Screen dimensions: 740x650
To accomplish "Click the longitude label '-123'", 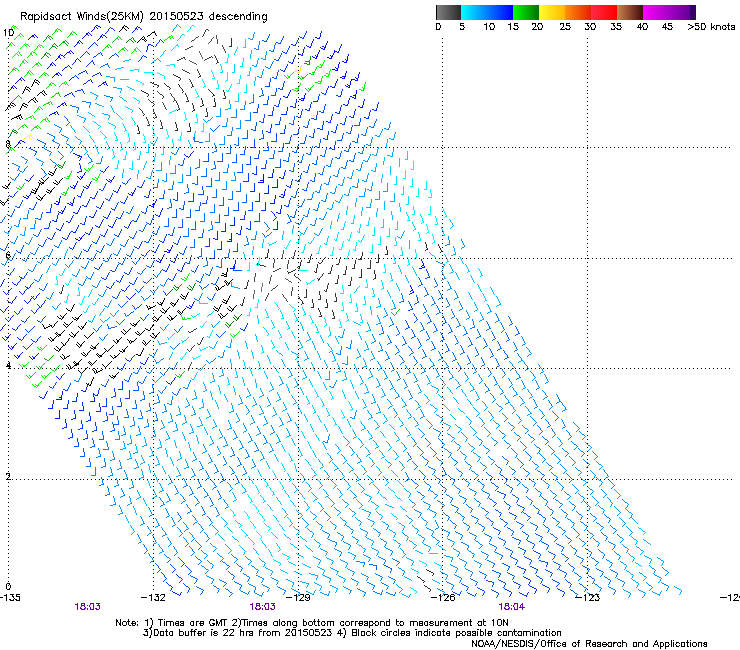I will click(x=587, y=598).
